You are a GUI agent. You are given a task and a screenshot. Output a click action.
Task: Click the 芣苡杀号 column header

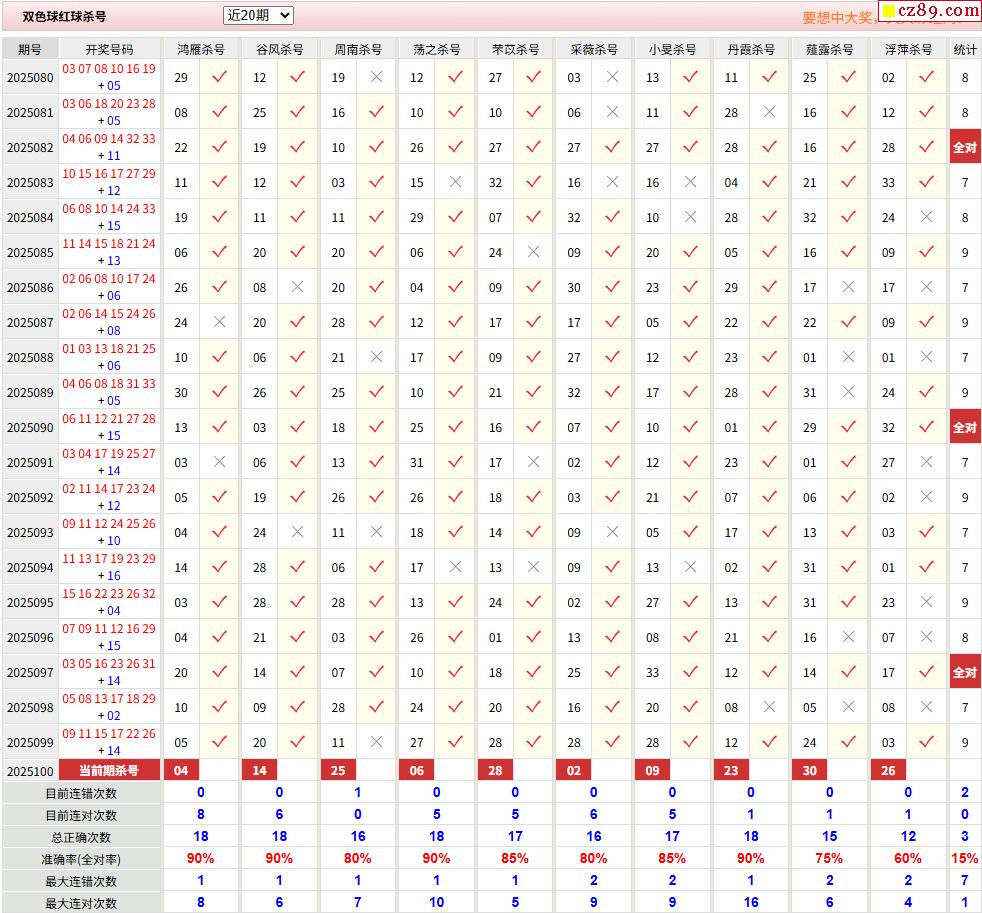point(515,49)
